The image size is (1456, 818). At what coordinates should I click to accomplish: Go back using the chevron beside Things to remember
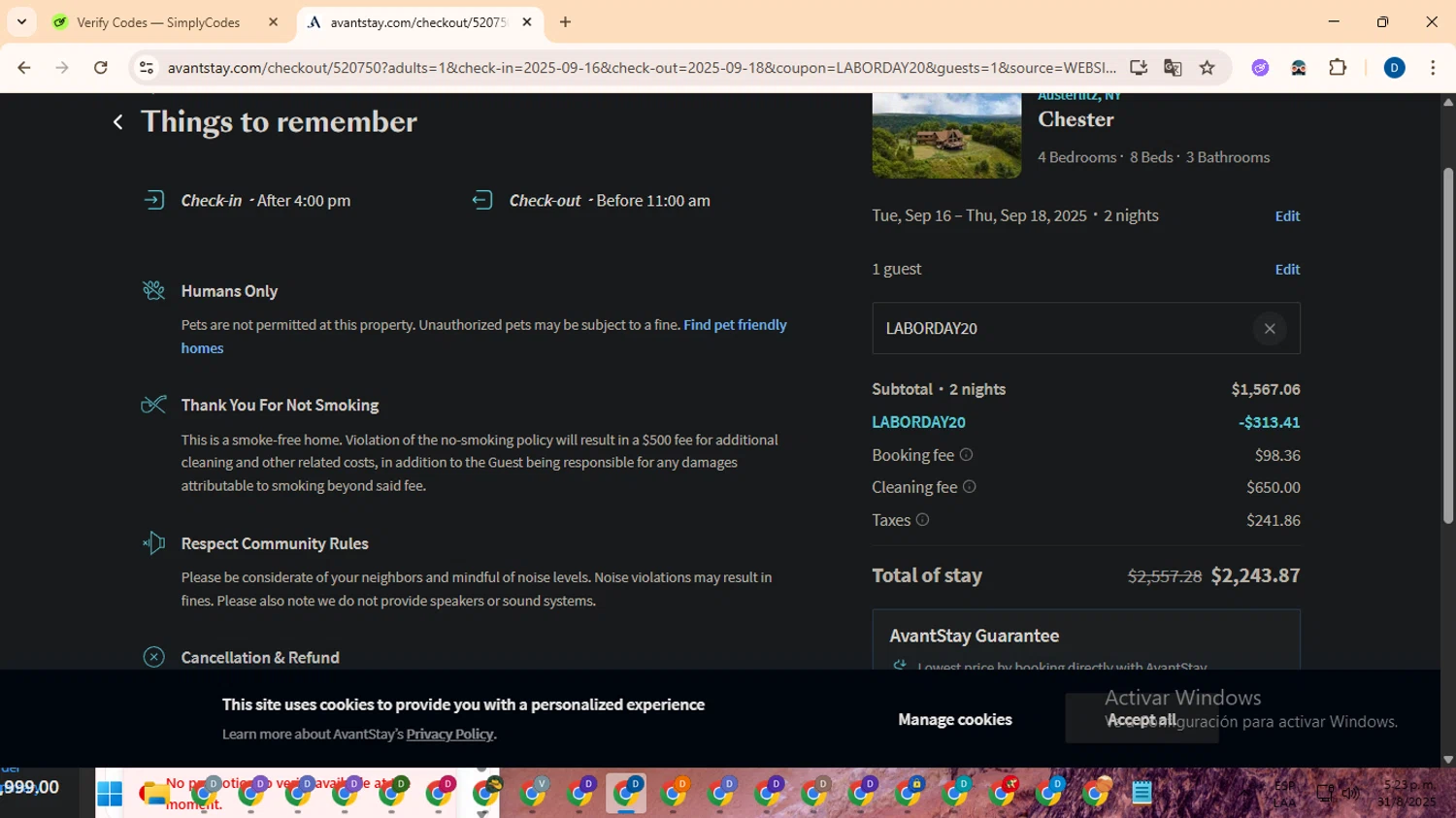tap(117, 122)
